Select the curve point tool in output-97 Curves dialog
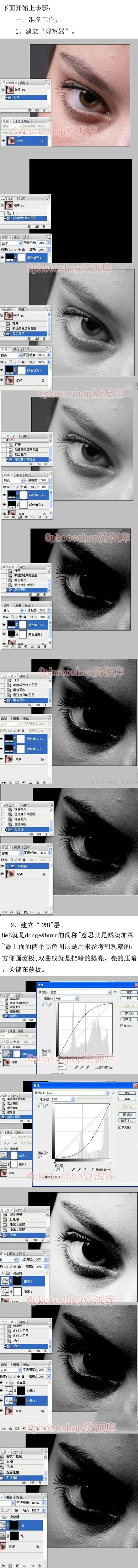138x1568 pixels. tap(41, 1106)
